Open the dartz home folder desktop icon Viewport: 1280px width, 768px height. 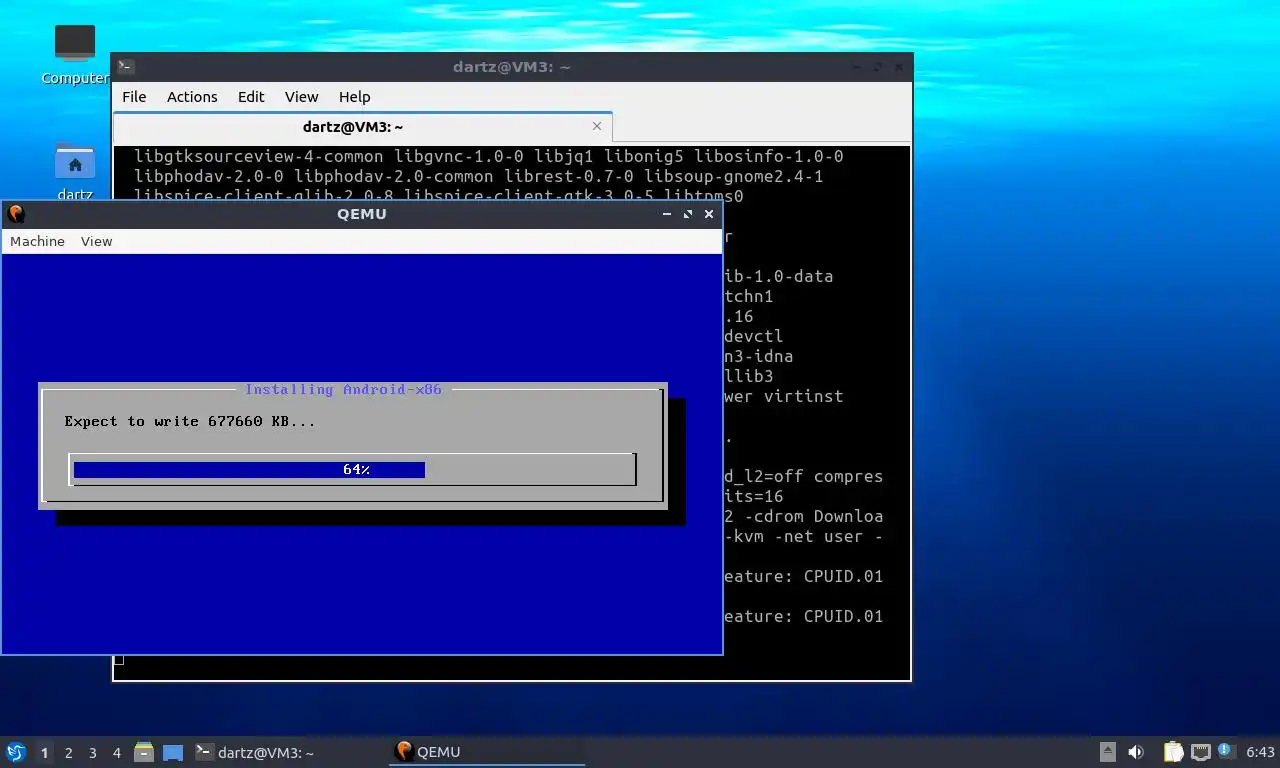coord(74,172)
